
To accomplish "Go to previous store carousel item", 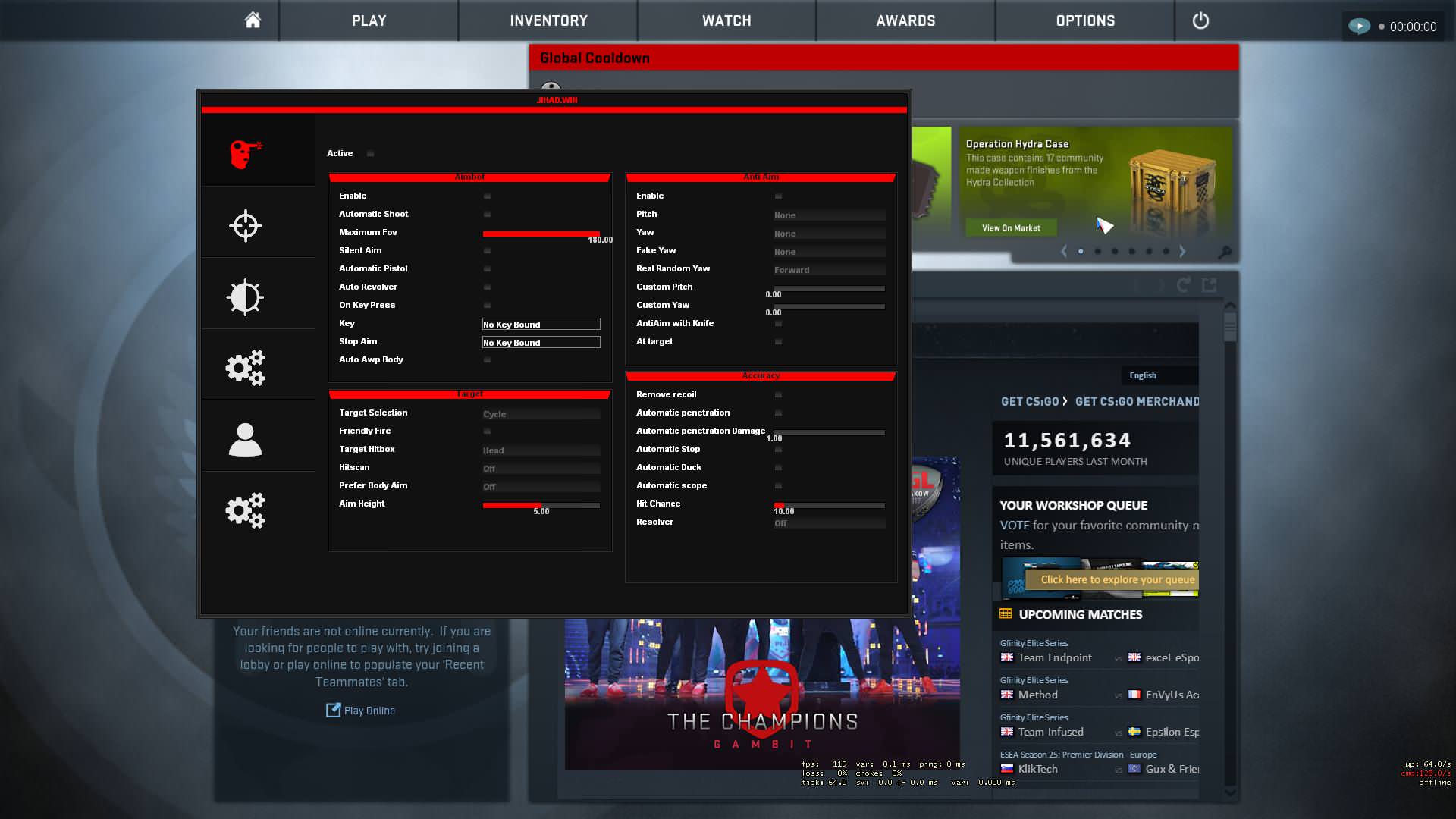I will pos(1064,251).
